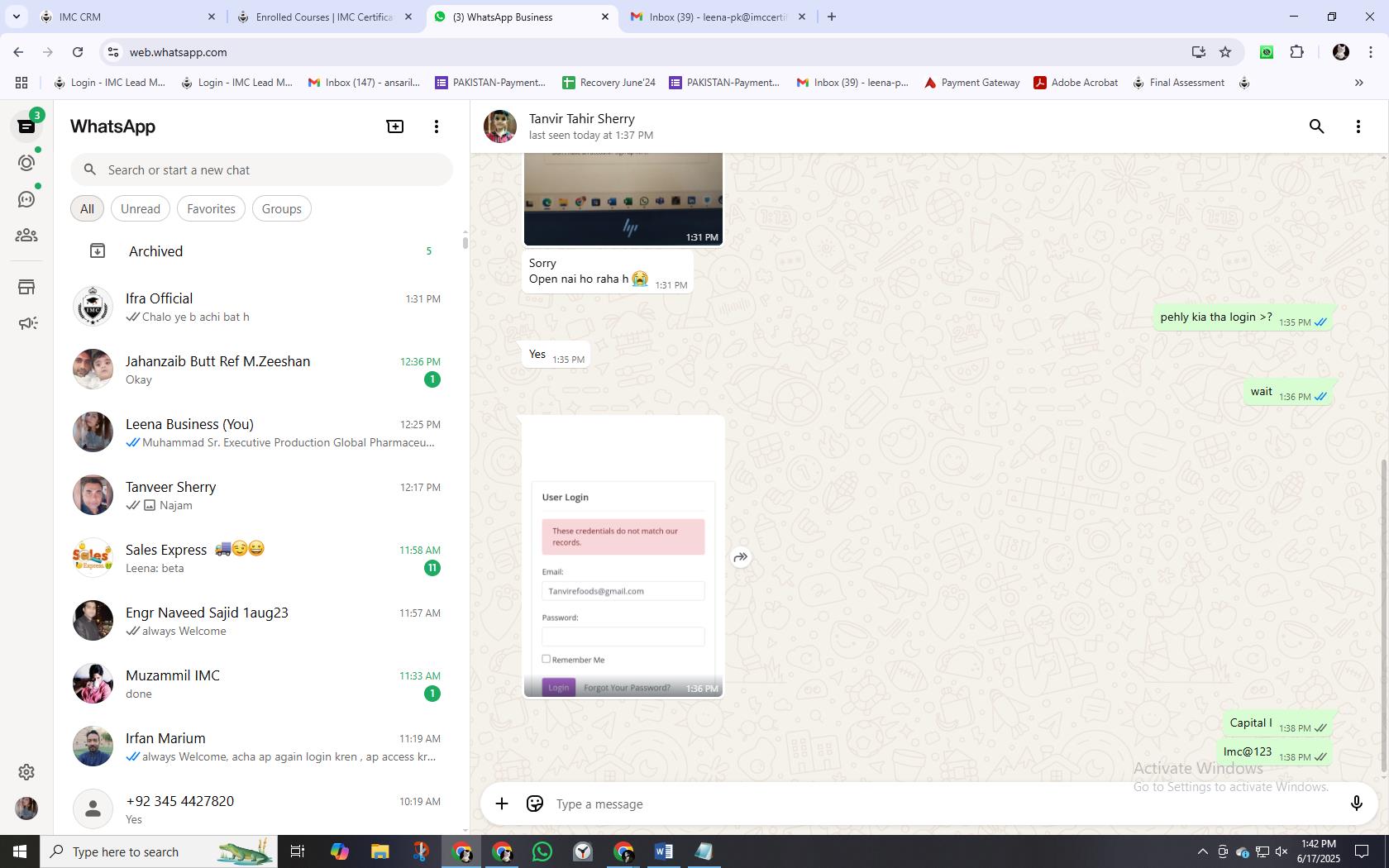1389x868 pixels.
Task: Open the +92 345 4427820 chat
Action: pyautogui.click(x=261, y=808)
